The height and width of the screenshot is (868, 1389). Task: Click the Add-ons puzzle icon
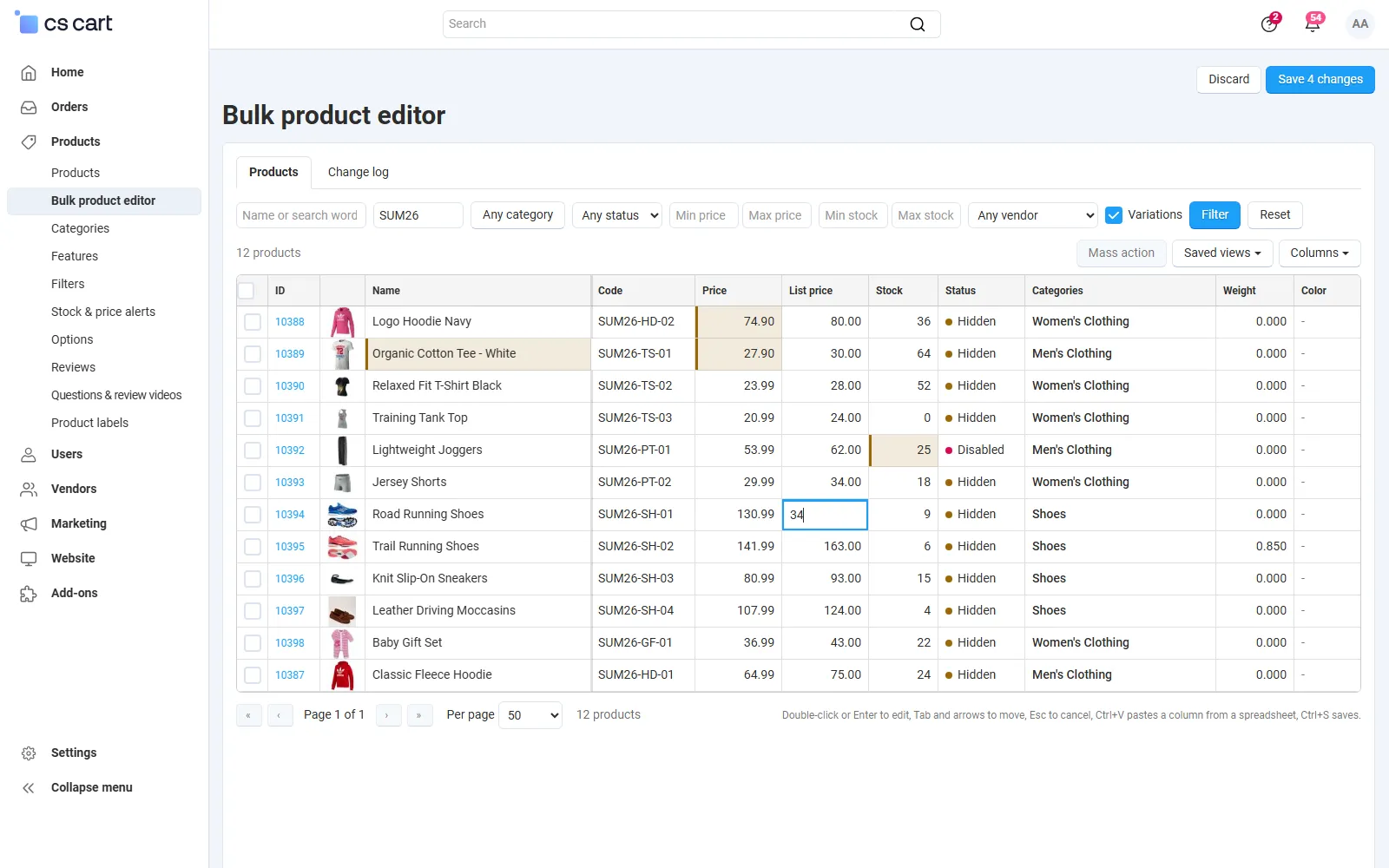click(x=29, y=593)
